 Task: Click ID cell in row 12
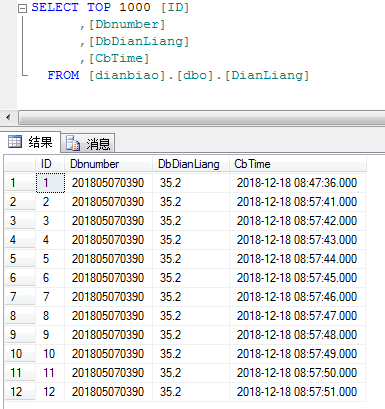[50, 392]
